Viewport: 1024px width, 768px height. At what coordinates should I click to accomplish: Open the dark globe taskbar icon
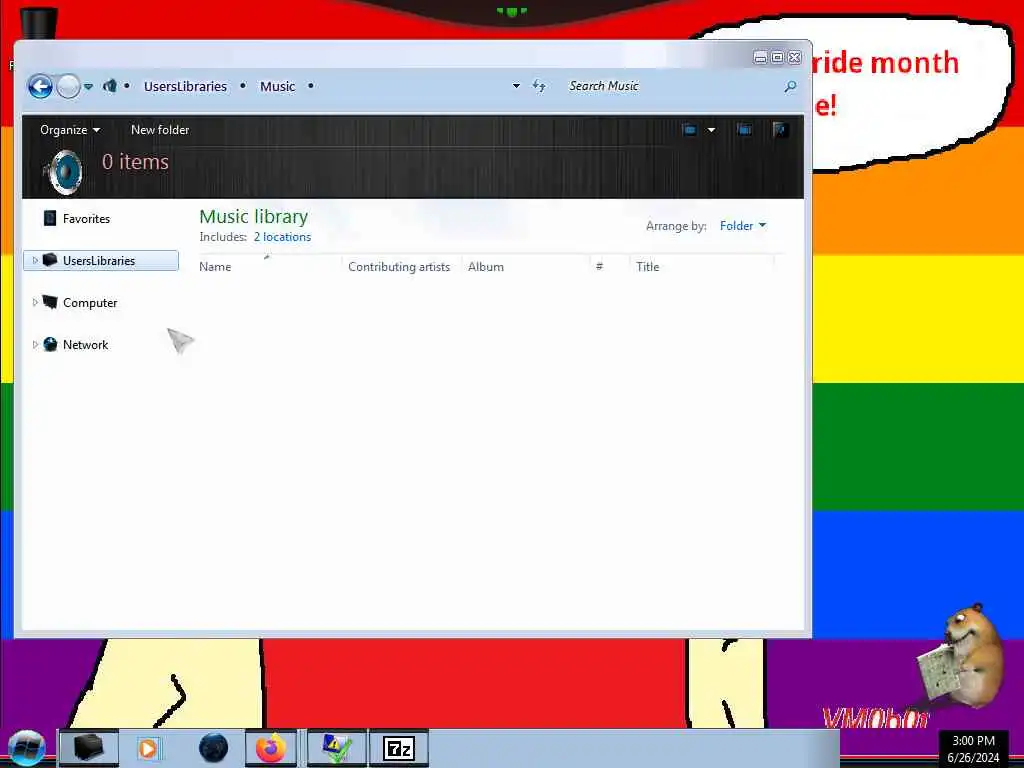[x=214, y=748]
